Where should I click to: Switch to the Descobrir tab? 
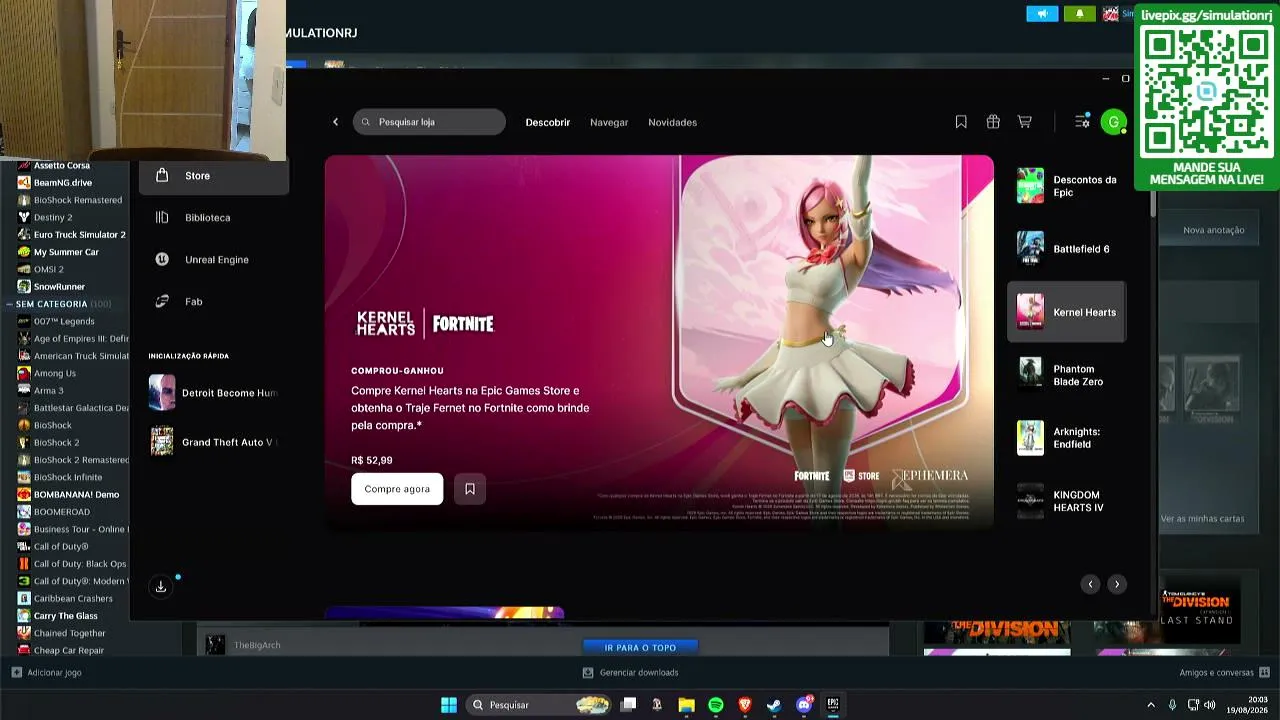(548, 122)
